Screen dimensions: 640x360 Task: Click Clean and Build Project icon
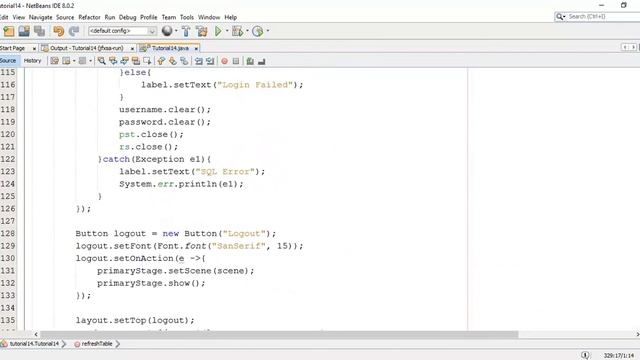[202, 31]
